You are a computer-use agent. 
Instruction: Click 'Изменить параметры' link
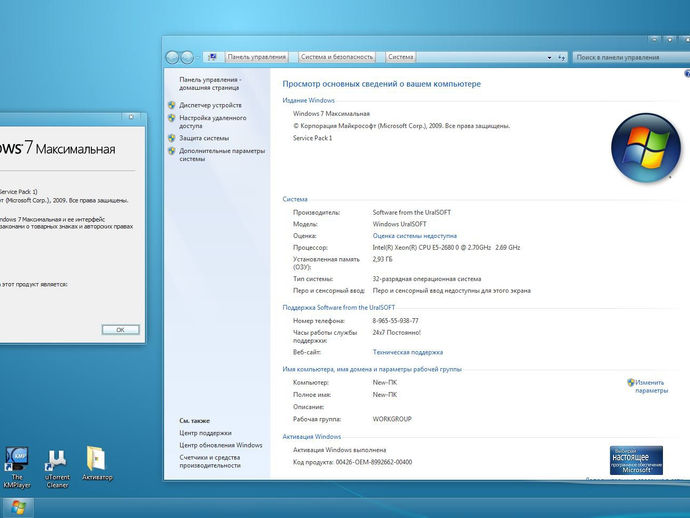click(651, 386)
